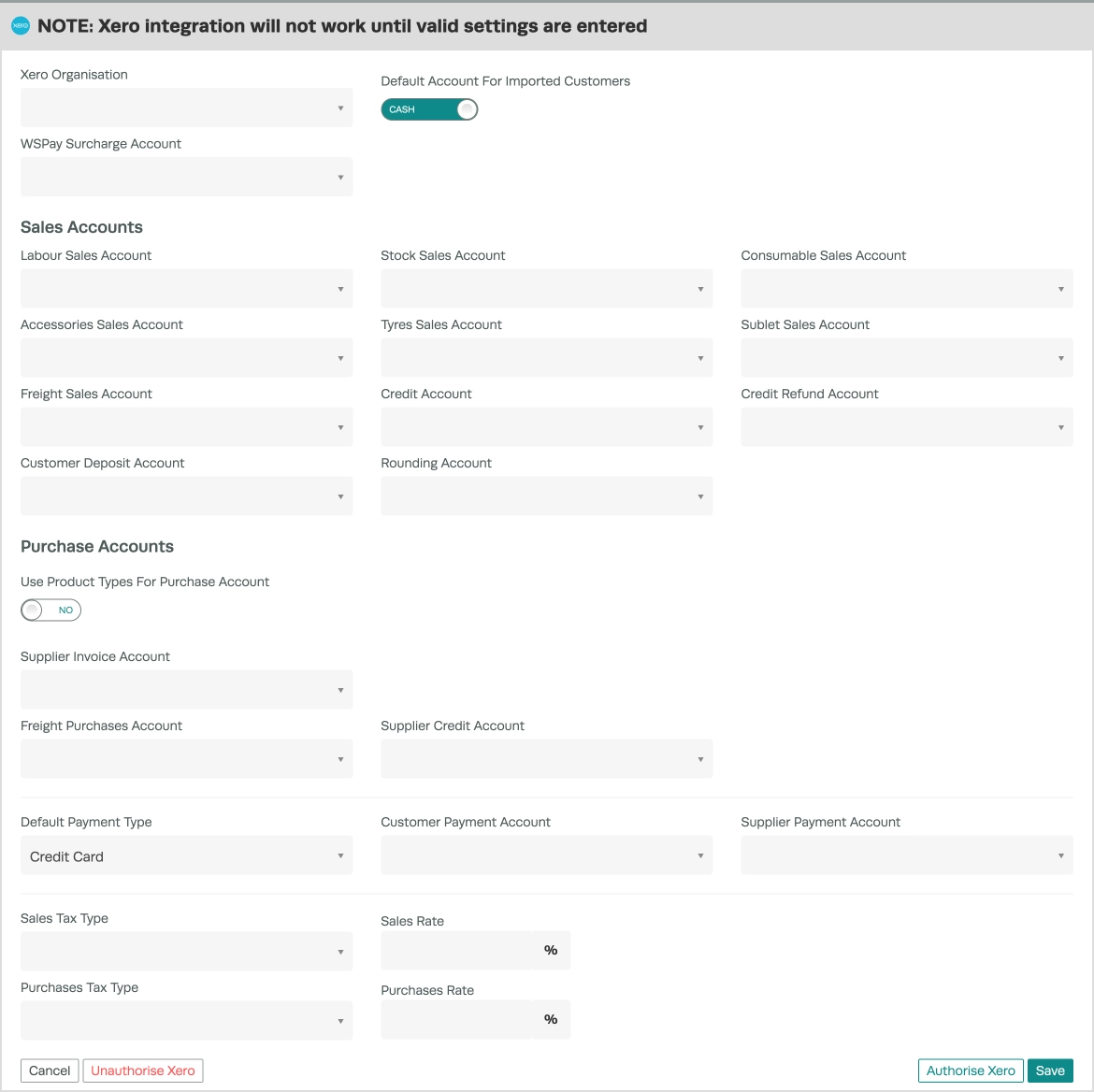Image resolution: width=1094 pixels, height=1092 pixels.
Task: Click the Cancel button
Action: 50,1070
